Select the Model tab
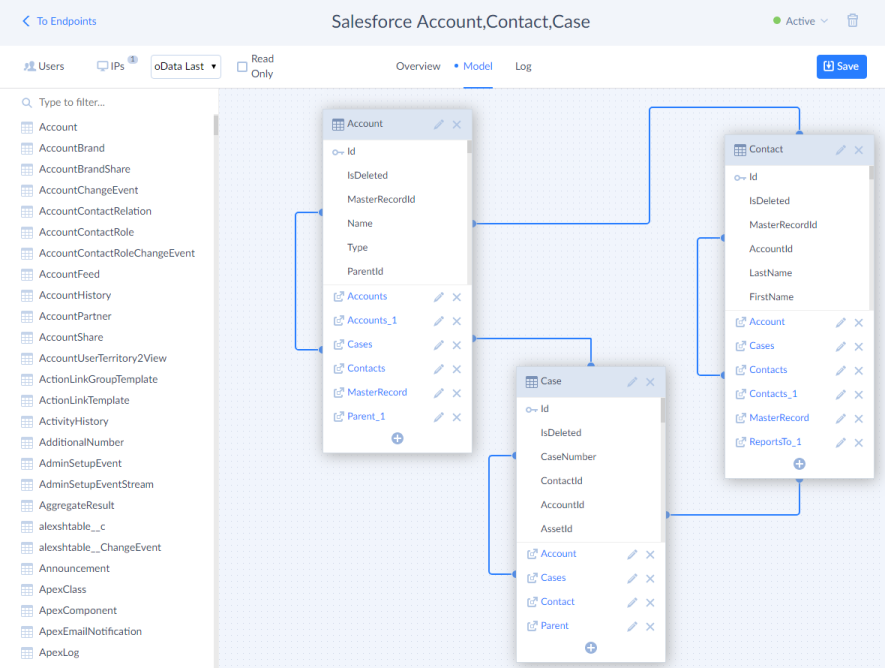 pos(477,66)
